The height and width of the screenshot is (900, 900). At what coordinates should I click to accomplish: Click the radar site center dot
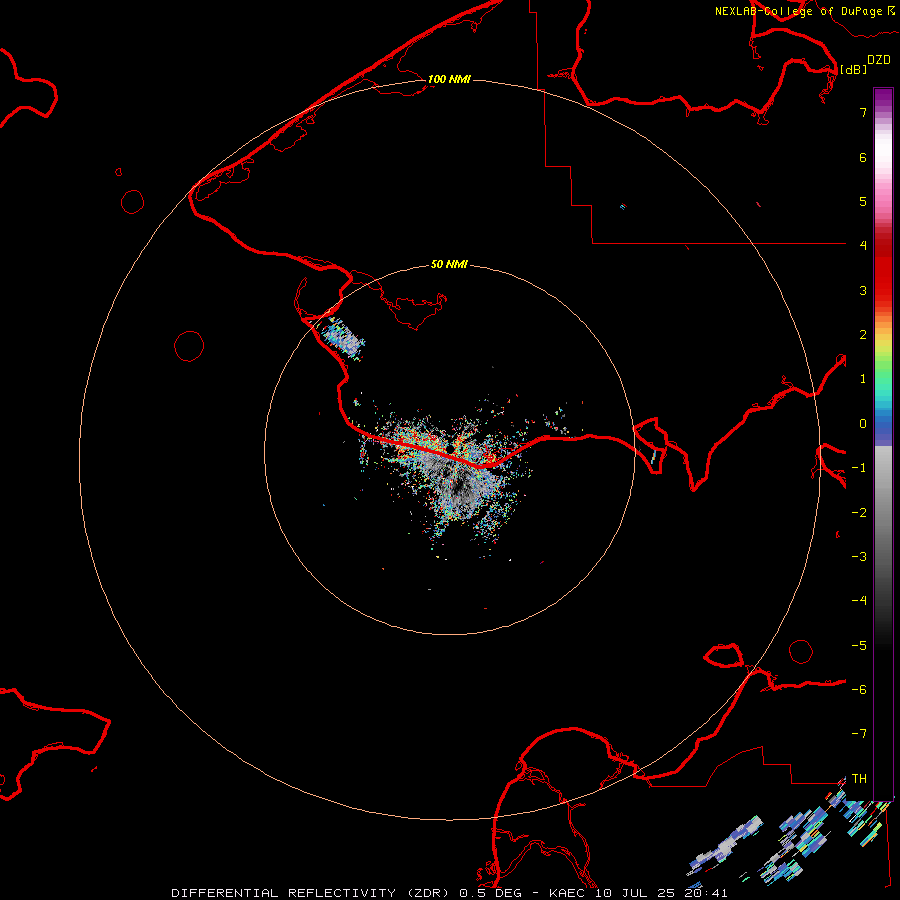[451, 447]
